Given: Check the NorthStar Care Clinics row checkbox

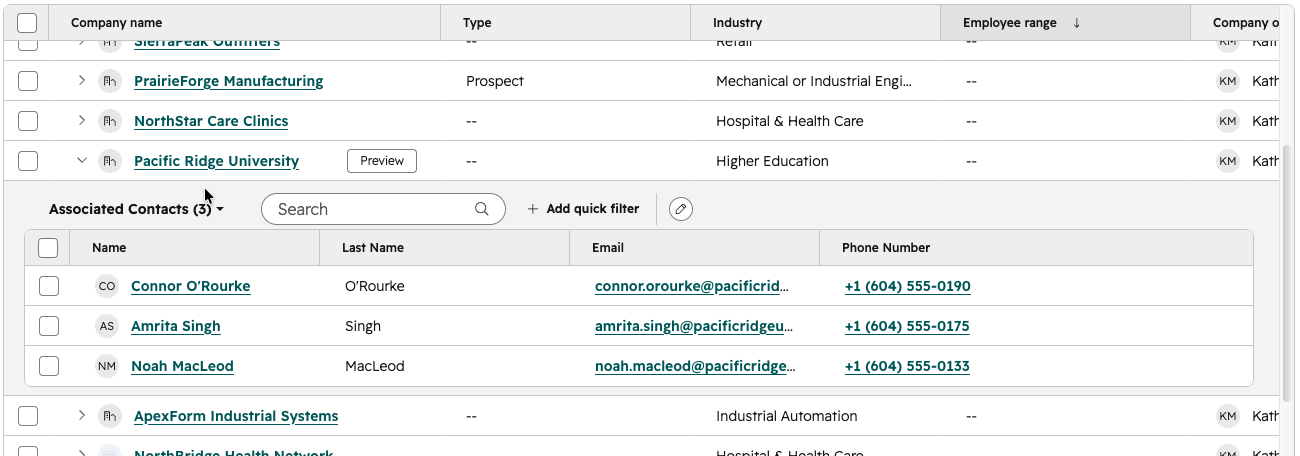Looking at the screenshot, I should click(28, 121).
